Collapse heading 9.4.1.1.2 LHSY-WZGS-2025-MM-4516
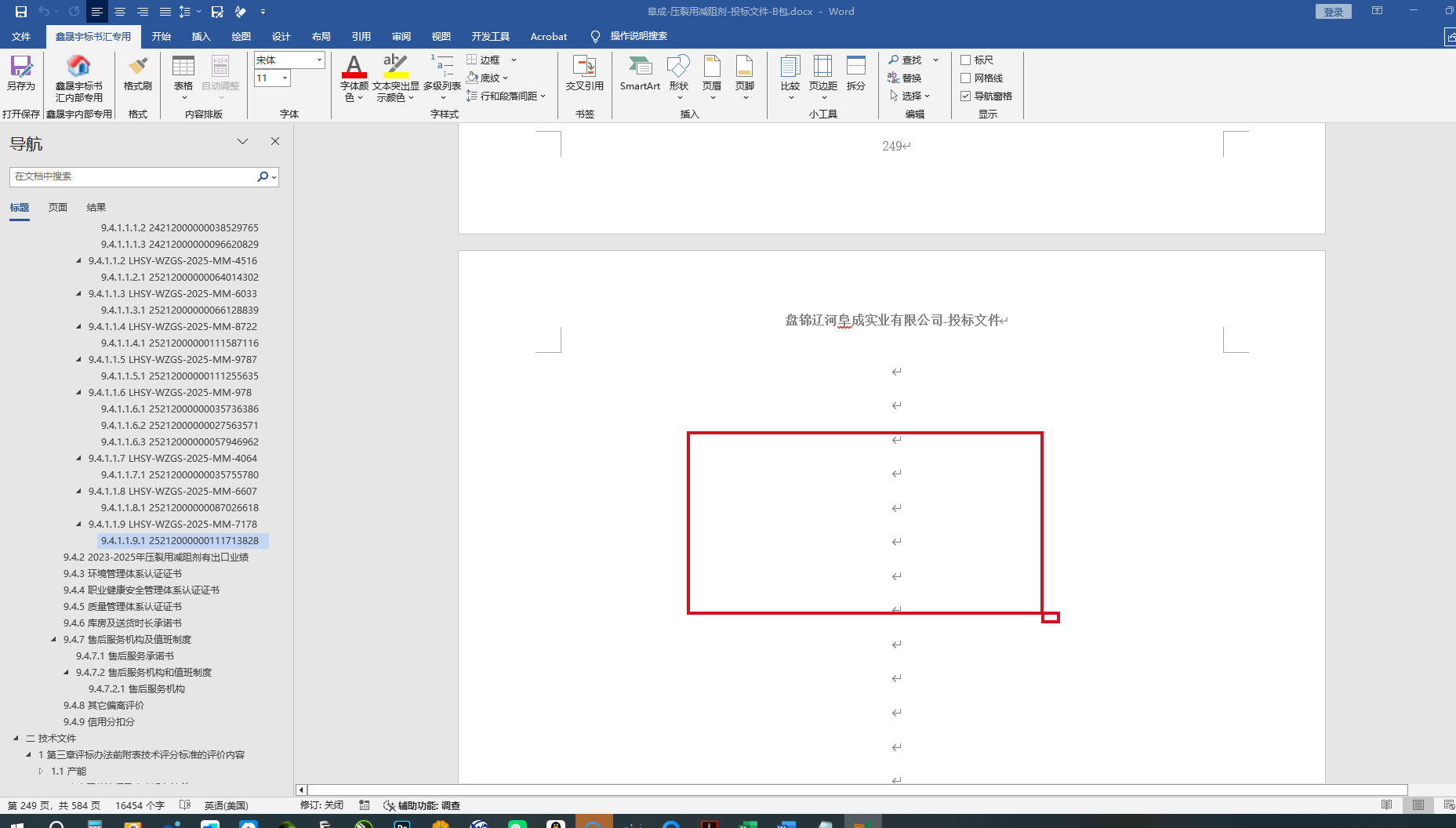The height and width of the screenshot is (828, 1456). pyautogui.click(x=78, y=260)
